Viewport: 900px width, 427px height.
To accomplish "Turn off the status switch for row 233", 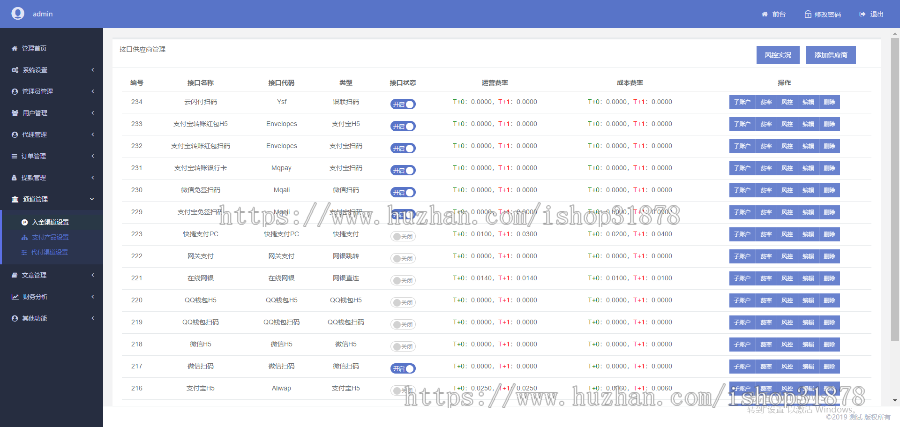I will click(x=403, y=126).
